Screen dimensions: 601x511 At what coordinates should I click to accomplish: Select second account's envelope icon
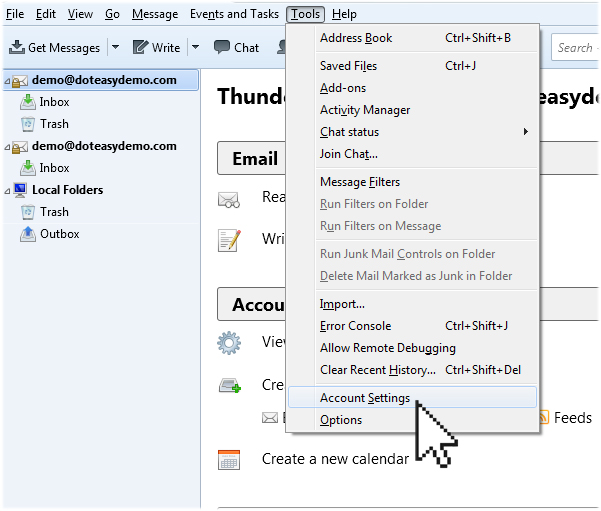click(x=20, y=147)
